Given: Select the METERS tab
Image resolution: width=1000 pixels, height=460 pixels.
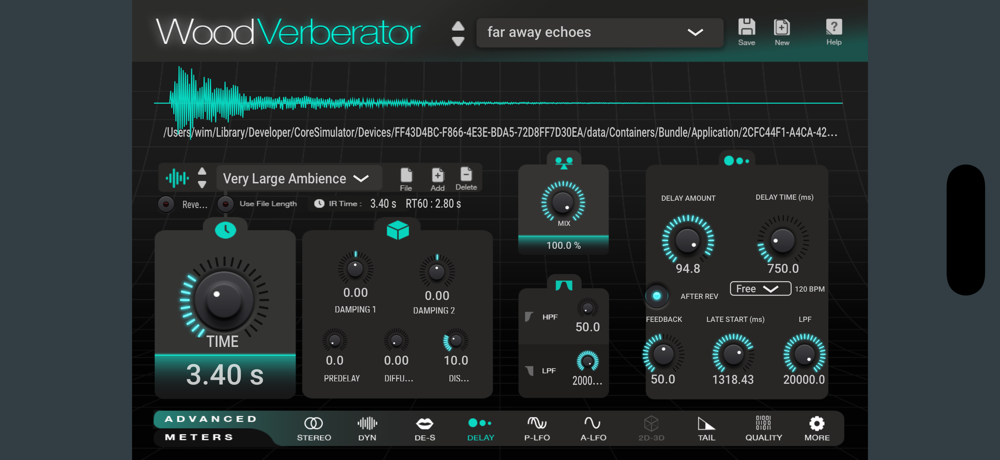Looking at the screenshot, I should (199, 438).
